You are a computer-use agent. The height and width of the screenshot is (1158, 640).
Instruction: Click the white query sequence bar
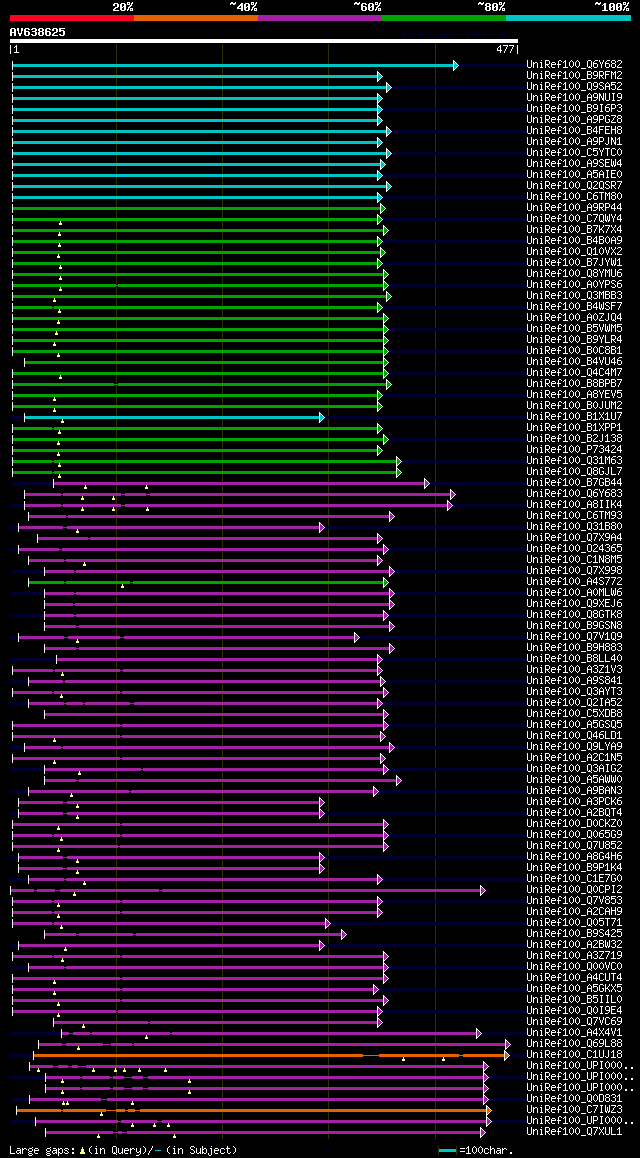264,41
